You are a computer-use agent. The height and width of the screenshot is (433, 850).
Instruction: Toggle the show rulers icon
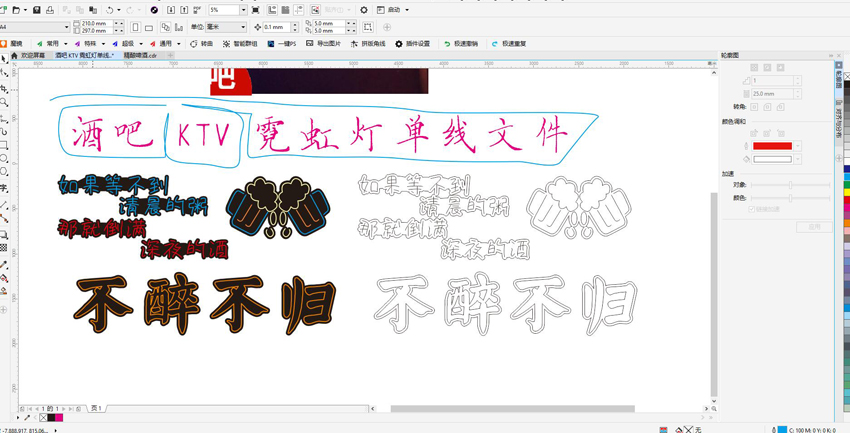[272, 10]
